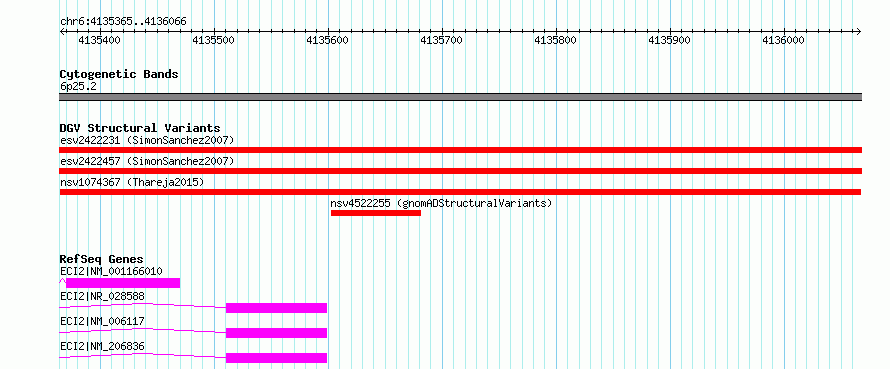
Task: Click the ruler's left arrowhead
Action: pyautogui.click(x=62, y=31)
